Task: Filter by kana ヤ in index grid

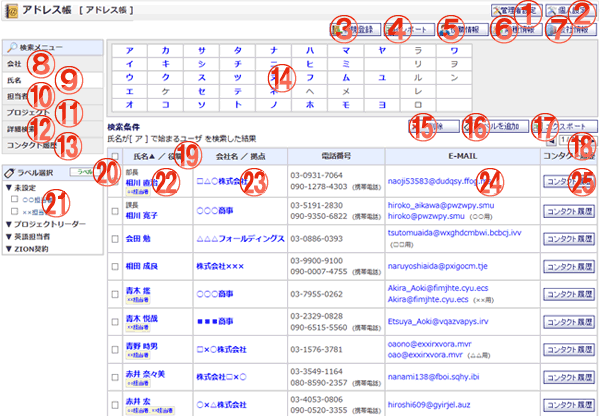Action: coord(382,51)
